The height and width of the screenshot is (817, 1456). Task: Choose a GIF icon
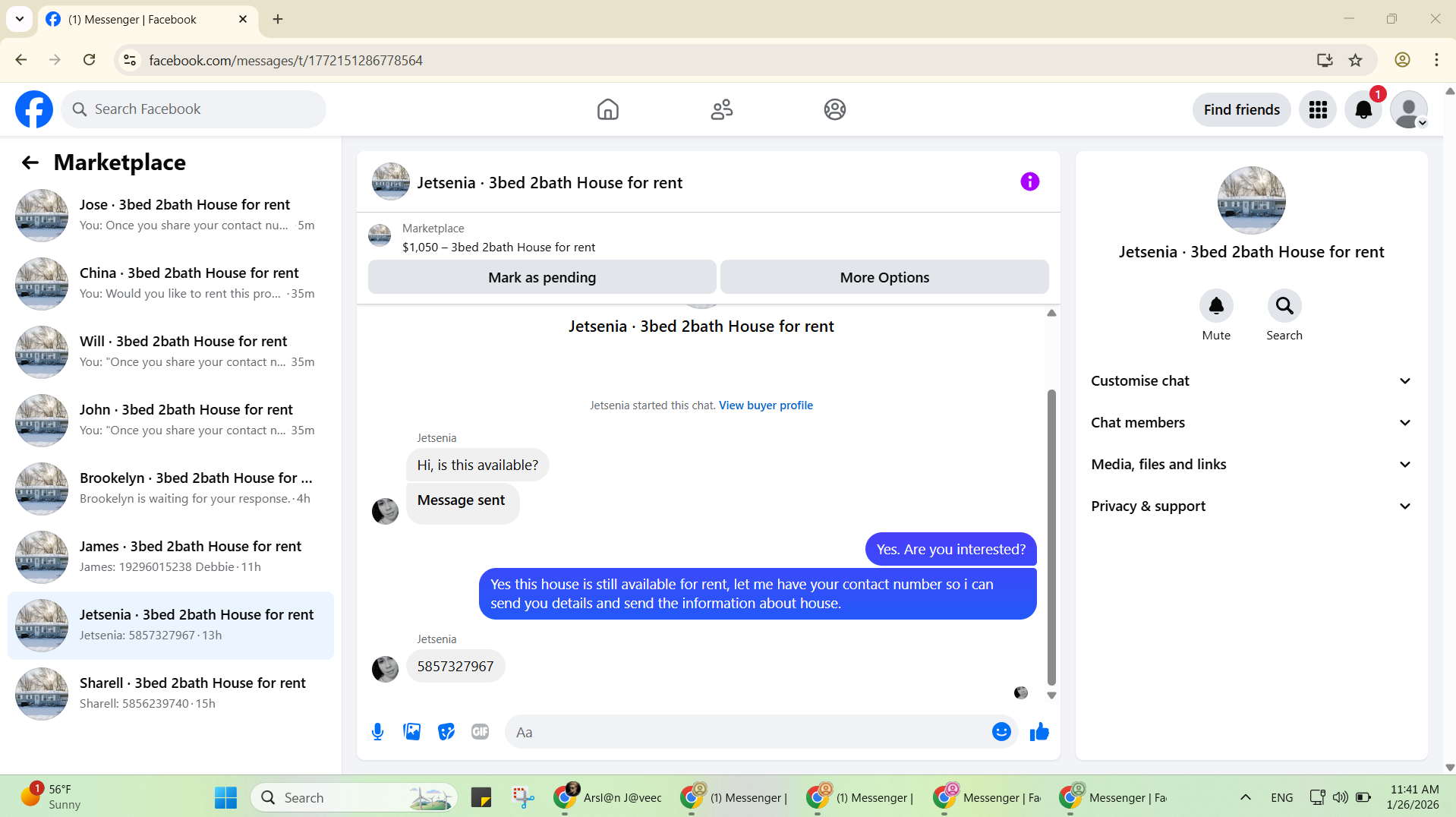point(480,732)
